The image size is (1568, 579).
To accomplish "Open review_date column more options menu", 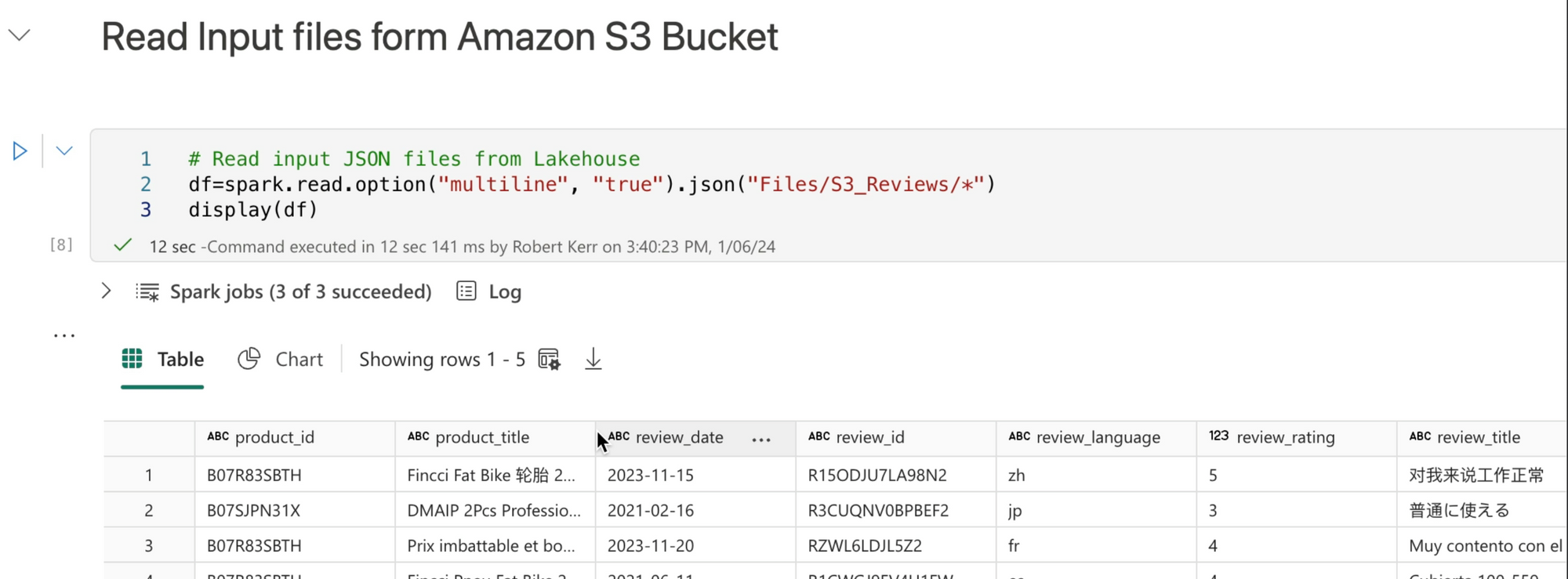I will [x=760, y=440].
